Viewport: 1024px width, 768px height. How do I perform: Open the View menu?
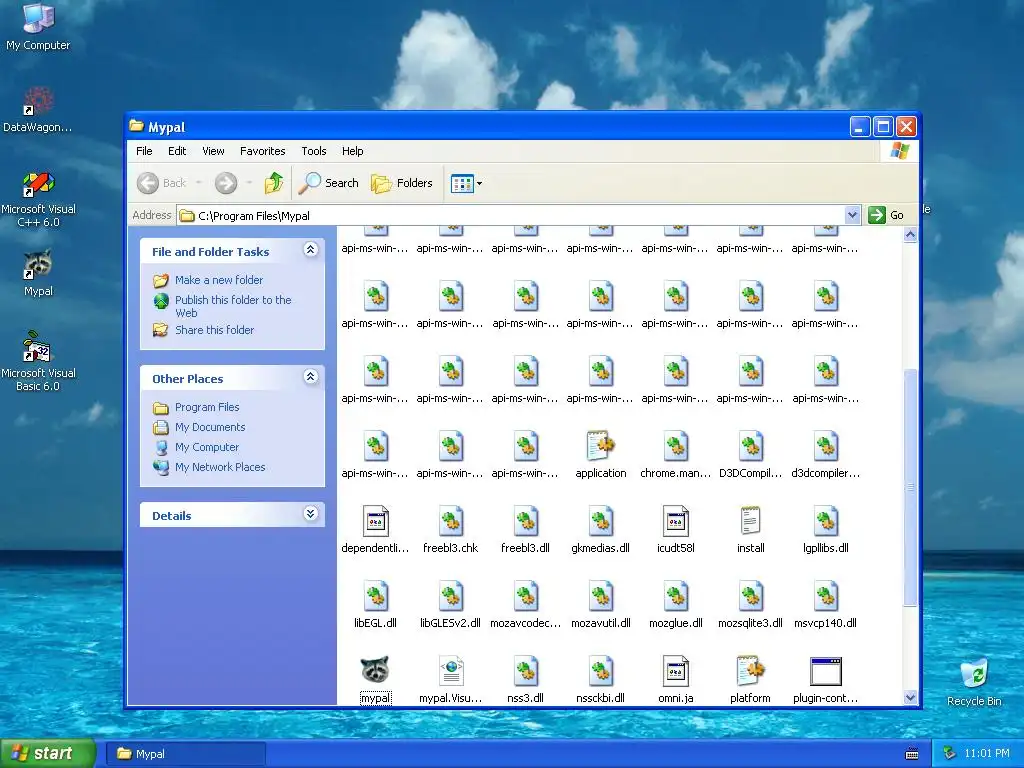tap(213, 151)
